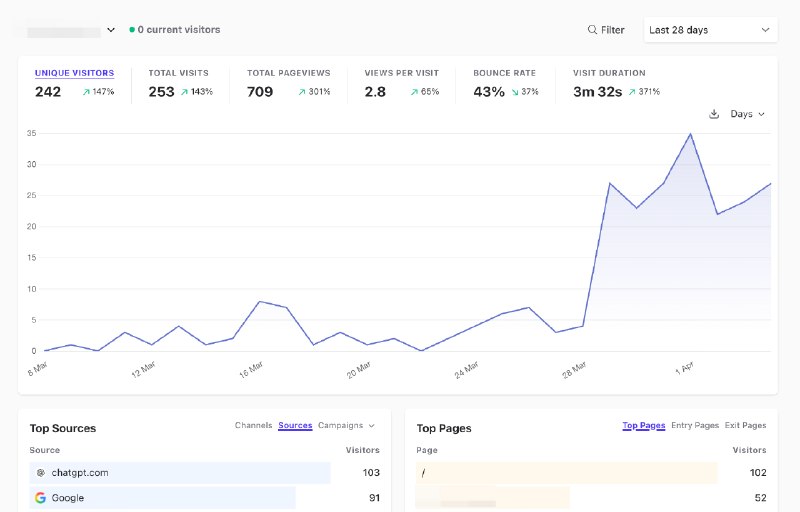This screenshot has height=512, width=800.
Task: Click the download chart data icon
Action: [714, 114]
